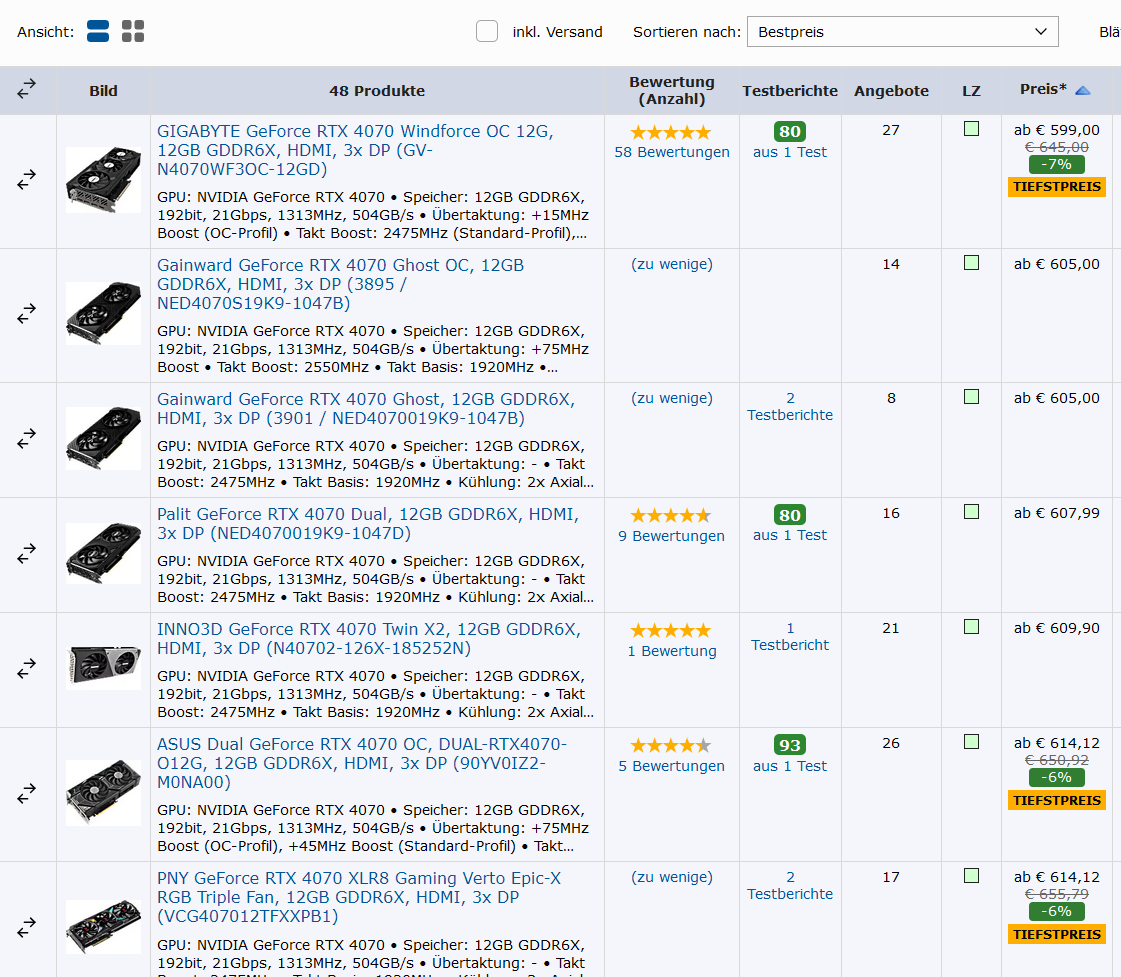Open the star rating of INNO3D Twin X2
This screenshot has width=1121, height=977.
[671, 630]
